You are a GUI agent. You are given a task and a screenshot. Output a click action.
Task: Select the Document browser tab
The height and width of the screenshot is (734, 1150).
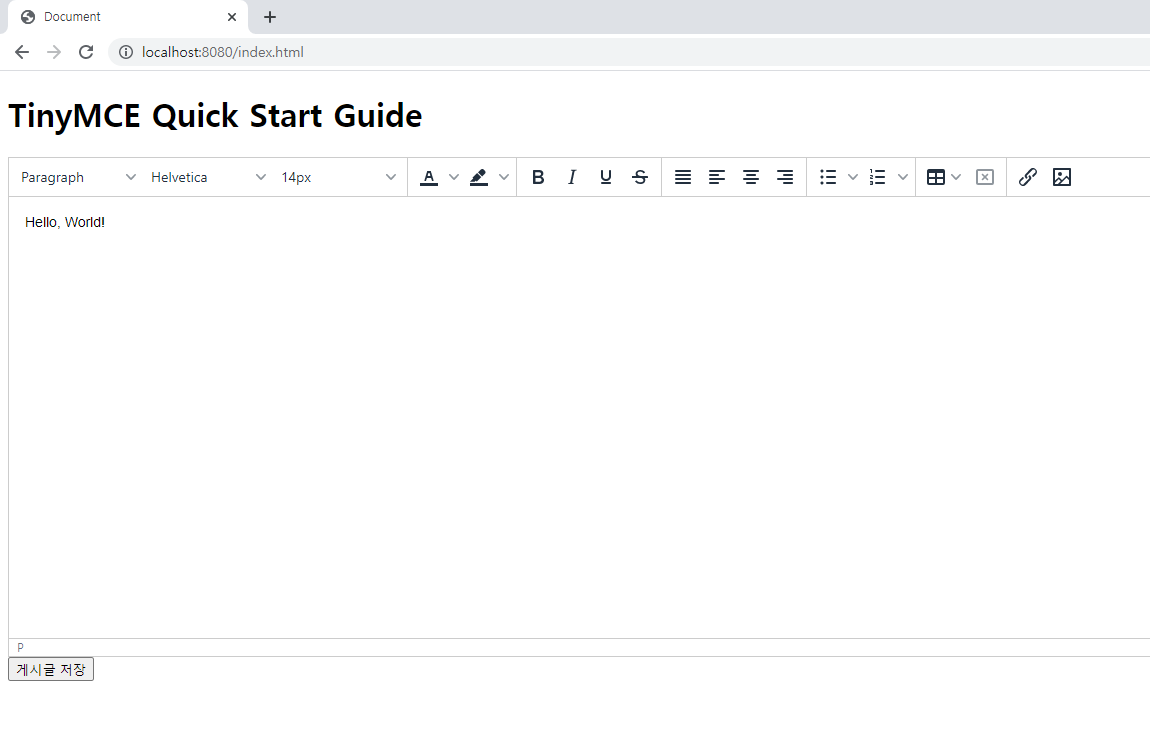128,17
